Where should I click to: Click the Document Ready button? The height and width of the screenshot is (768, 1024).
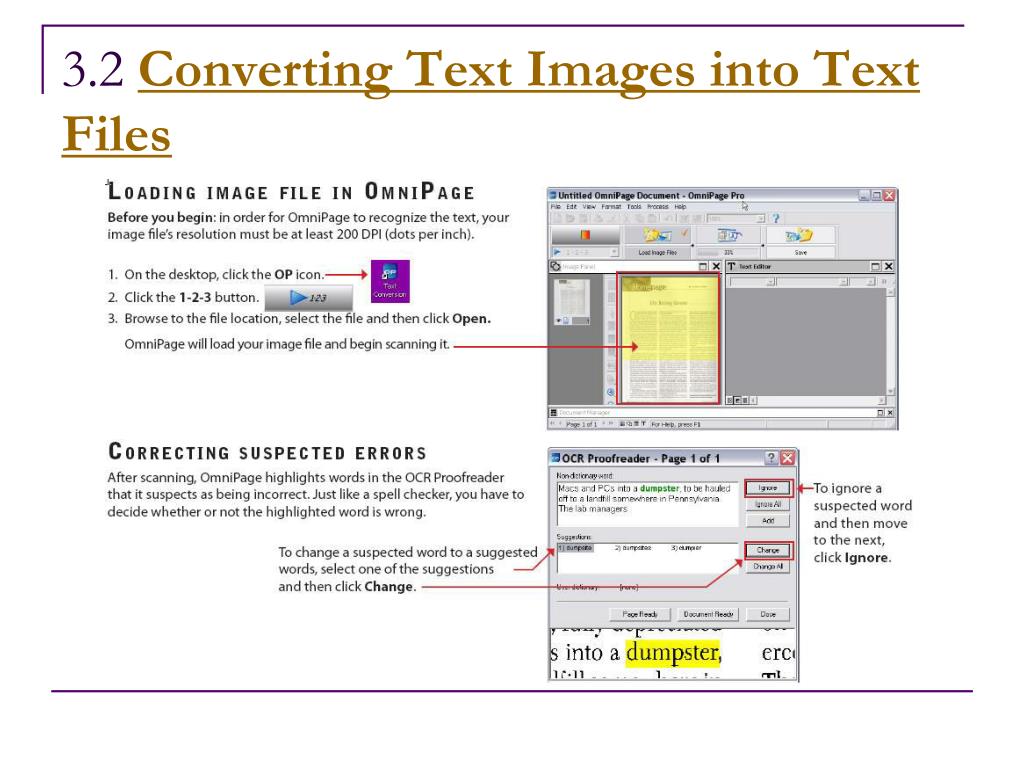point(708,615)
